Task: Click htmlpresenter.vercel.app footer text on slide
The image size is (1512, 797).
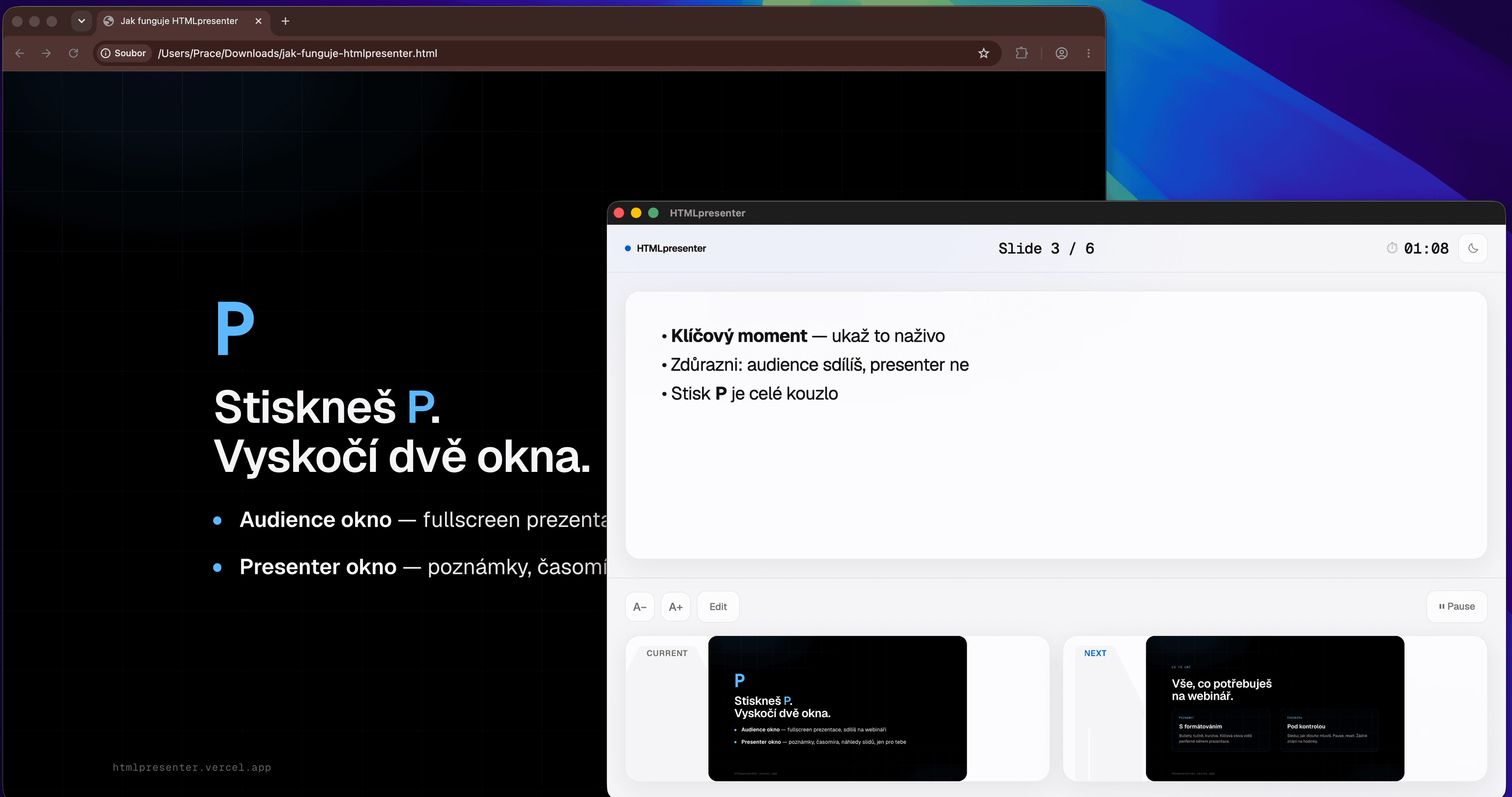Action: click(192, 767)
